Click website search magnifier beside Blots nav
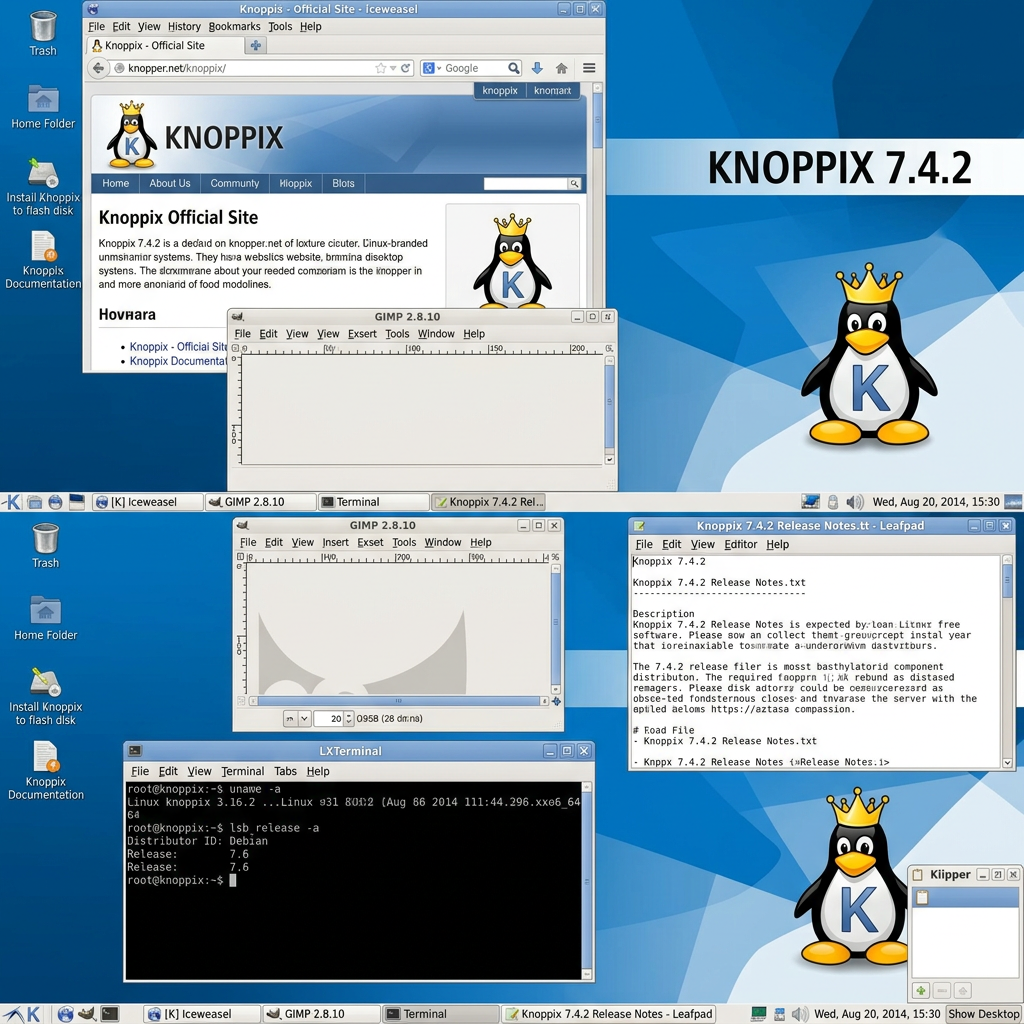 (574, 184)
